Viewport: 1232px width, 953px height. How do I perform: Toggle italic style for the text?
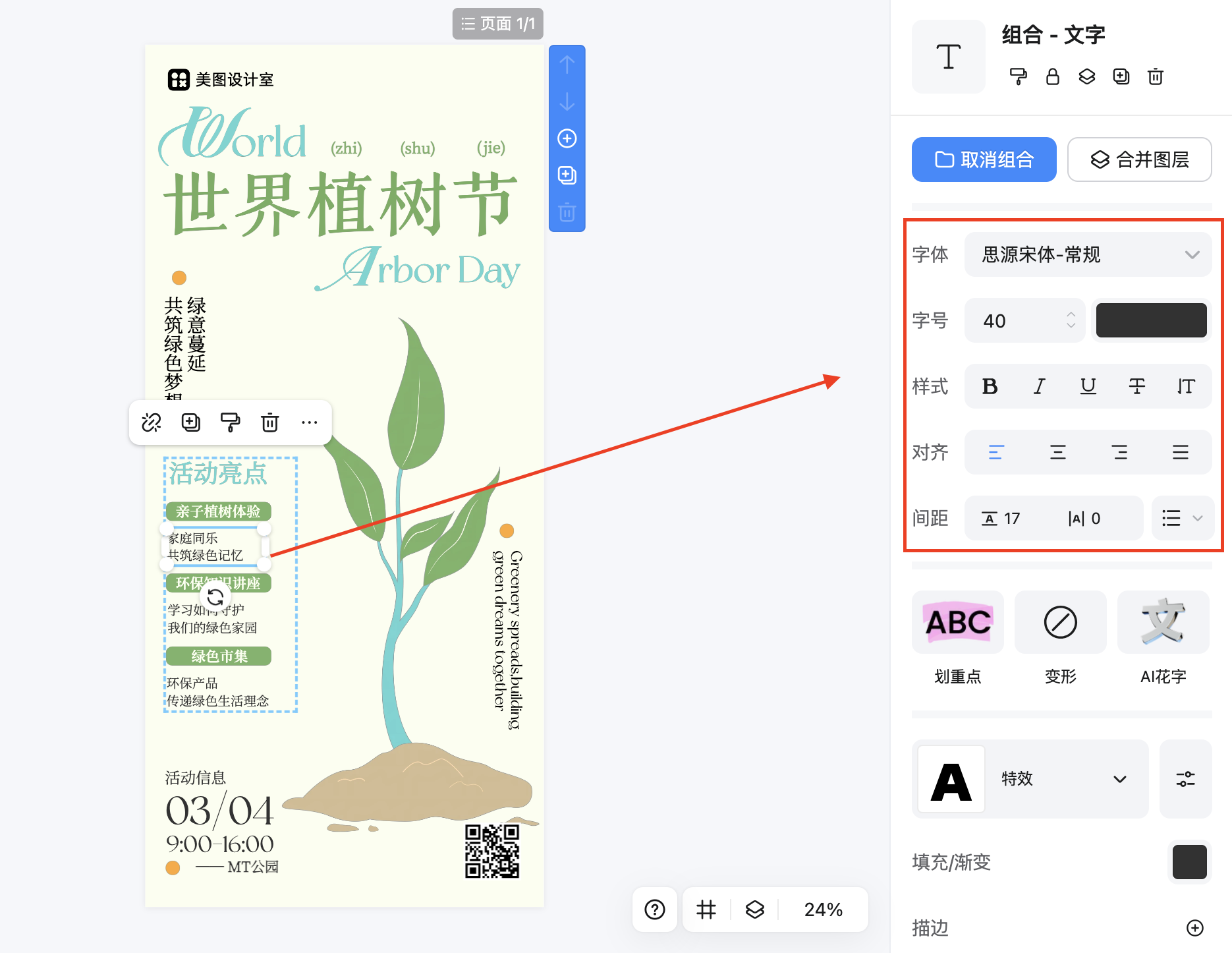pyautogui.click(x=1038, y=387)
